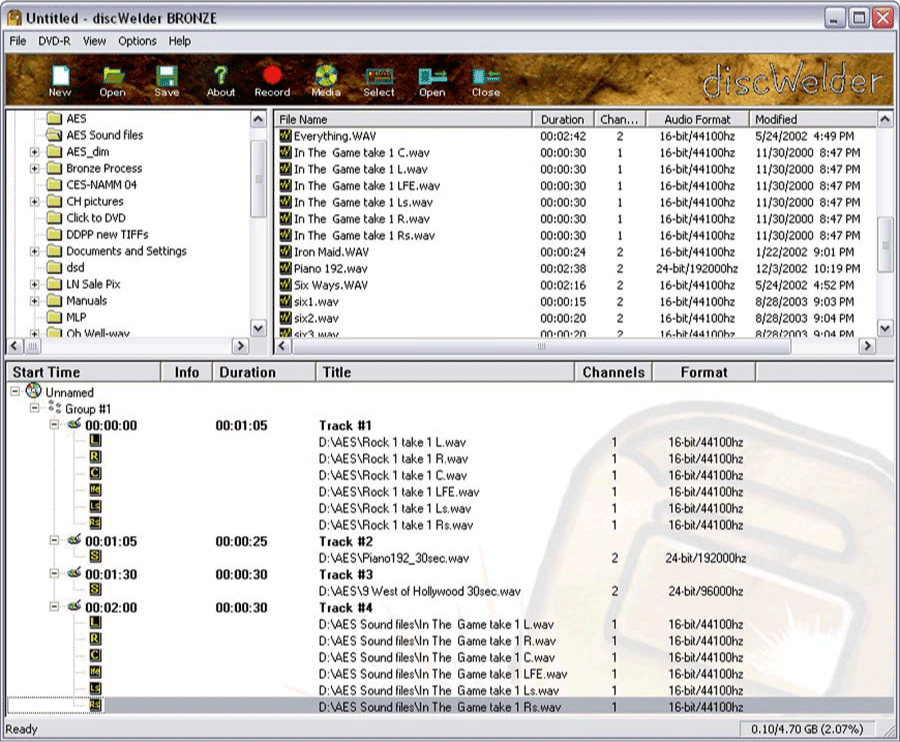Viewport: 900px width, 742px height.
Task: Click the Title column header in the album pane
Action: pyautogui.click(x=445, y=372)
